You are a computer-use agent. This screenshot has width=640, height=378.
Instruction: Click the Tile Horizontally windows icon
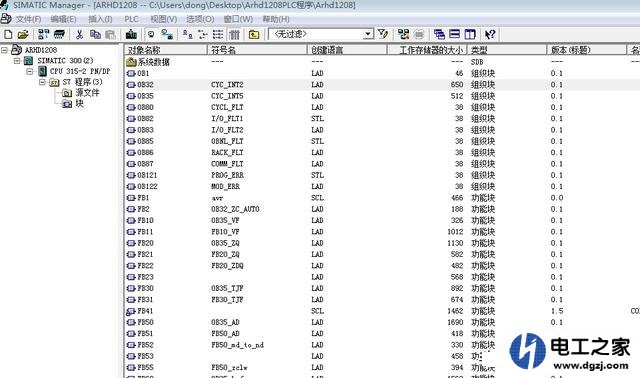coord(455,34)
